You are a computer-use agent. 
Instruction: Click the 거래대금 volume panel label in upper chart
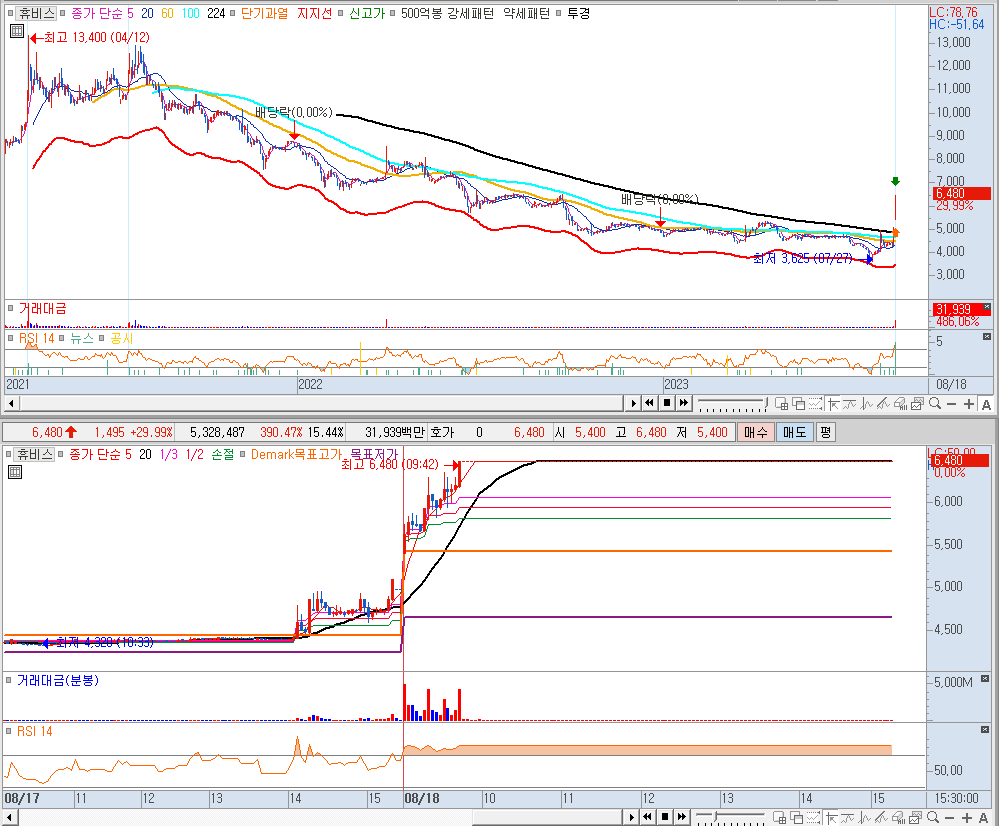click(42, 308)
